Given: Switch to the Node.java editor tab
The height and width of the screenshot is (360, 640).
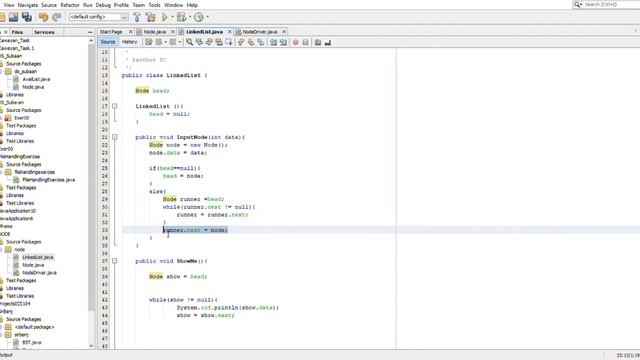Looking at the screenshot, I should [154, 32].
